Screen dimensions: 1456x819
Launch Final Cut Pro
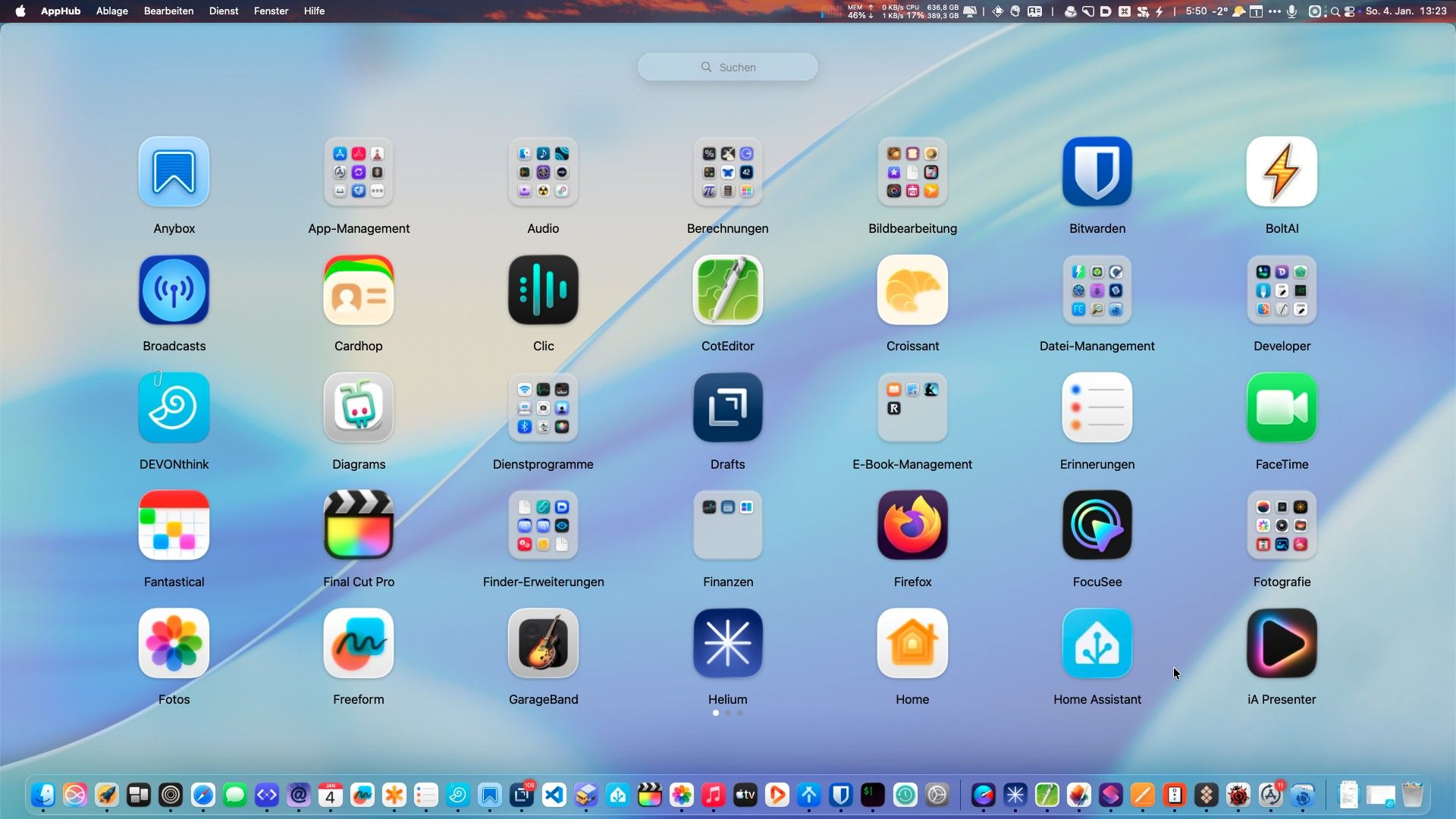(359, 525)
